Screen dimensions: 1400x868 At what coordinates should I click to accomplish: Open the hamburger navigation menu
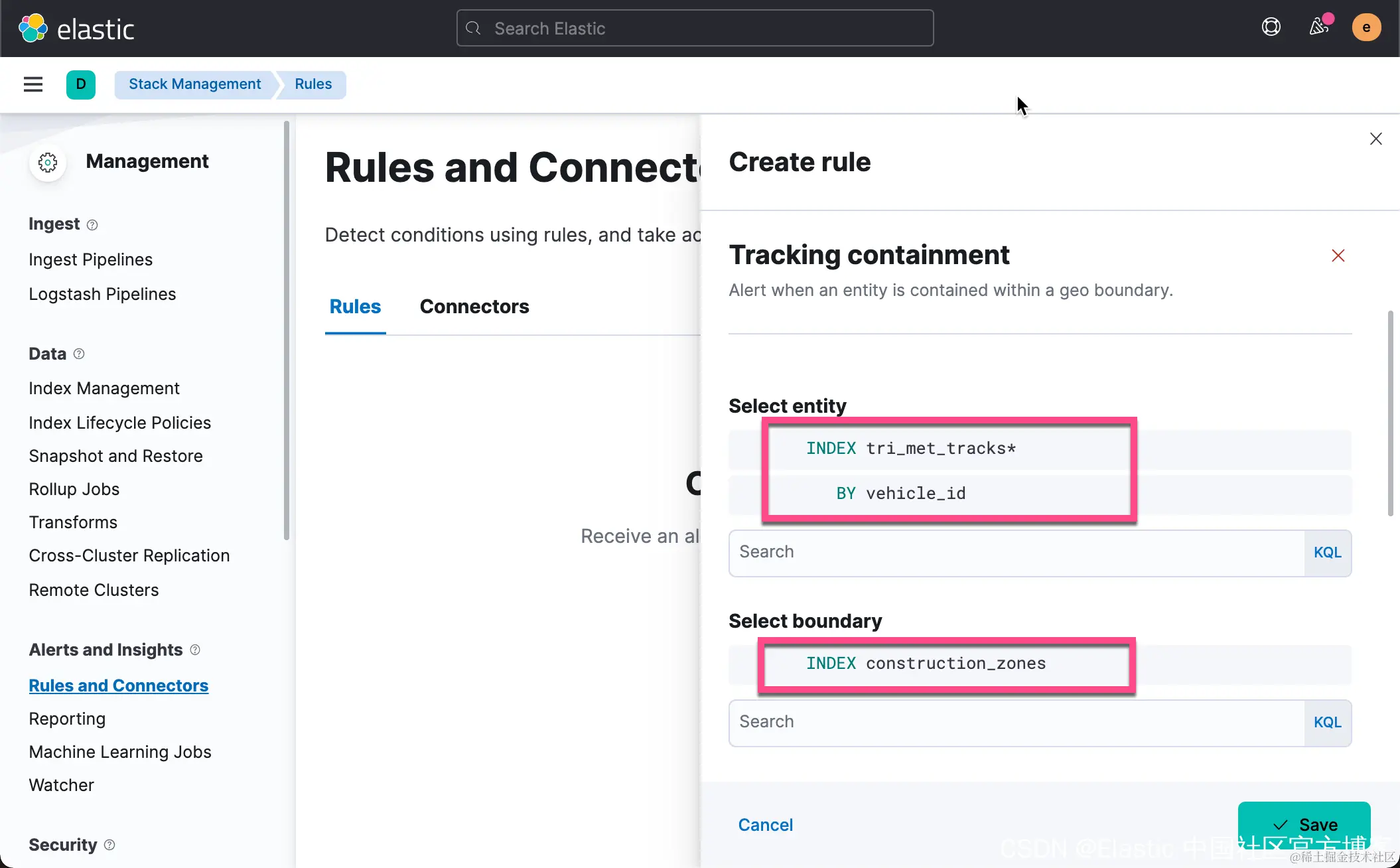(x=33, y=84)
